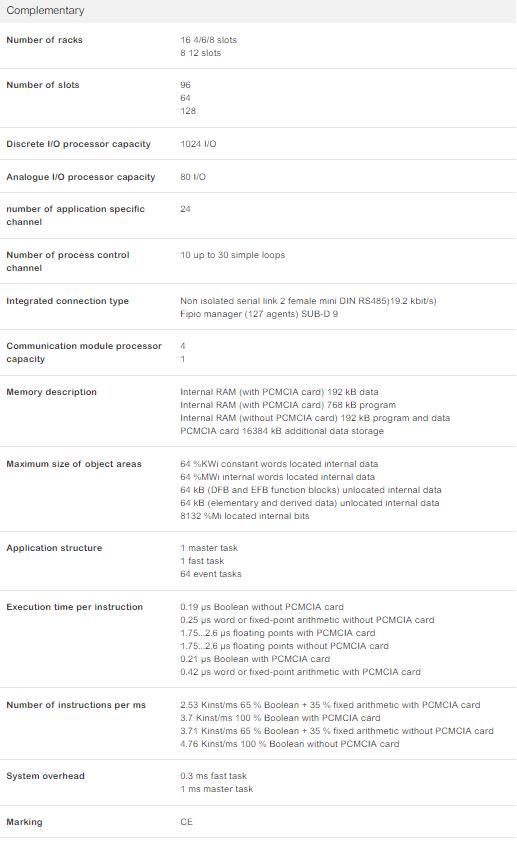The width and height of the screenshot is (517, 841).
Task: Click Number of instructions per ms label
Action: tap(76, 705)
